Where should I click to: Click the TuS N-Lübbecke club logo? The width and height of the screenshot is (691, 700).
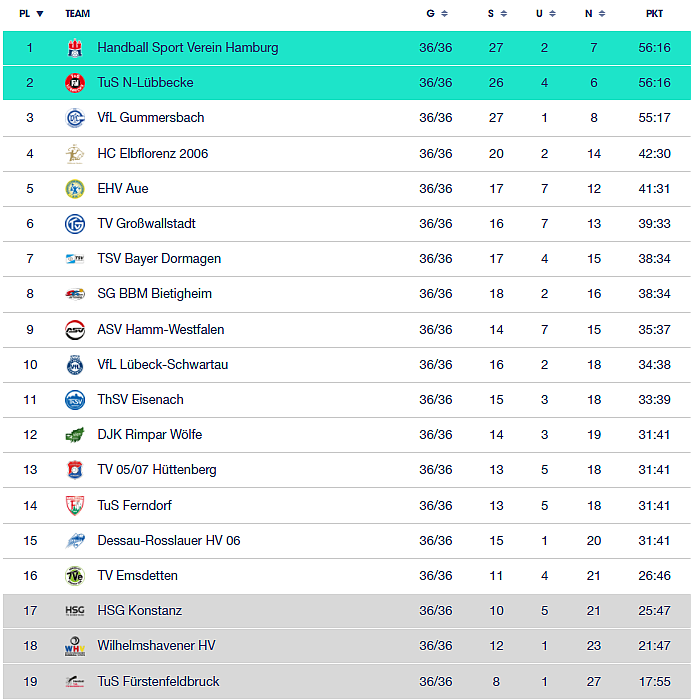(75, 83)
